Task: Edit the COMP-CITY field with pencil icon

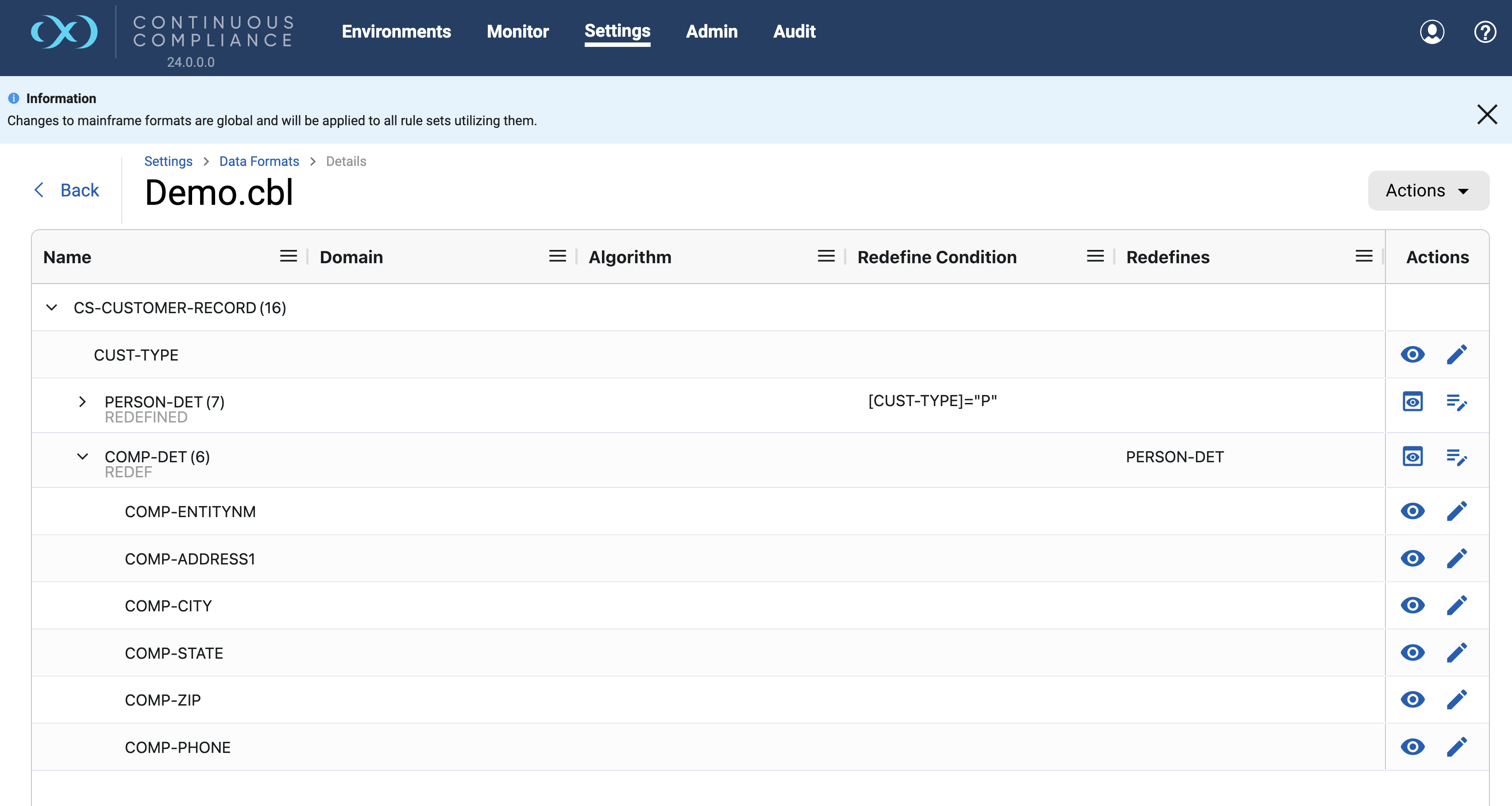Action: click(1456, 605)
